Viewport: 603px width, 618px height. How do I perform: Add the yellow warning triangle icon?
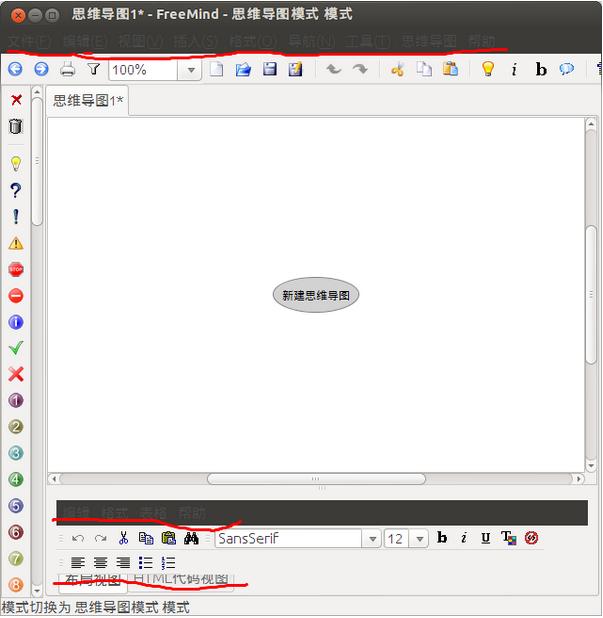point(15,243)
